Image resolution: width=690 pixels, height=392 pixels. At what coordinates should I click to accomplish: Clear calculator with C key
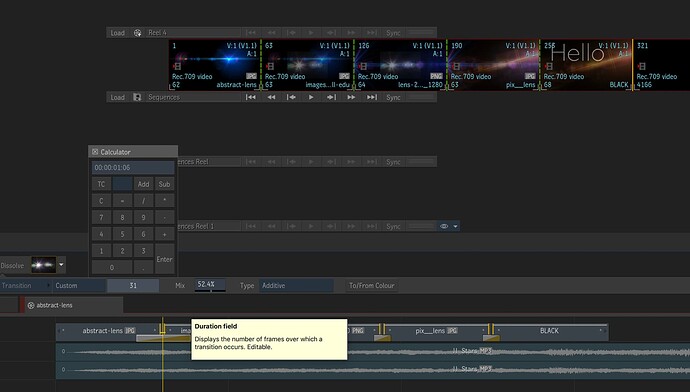pyautogui.click(x=101, y=201)
